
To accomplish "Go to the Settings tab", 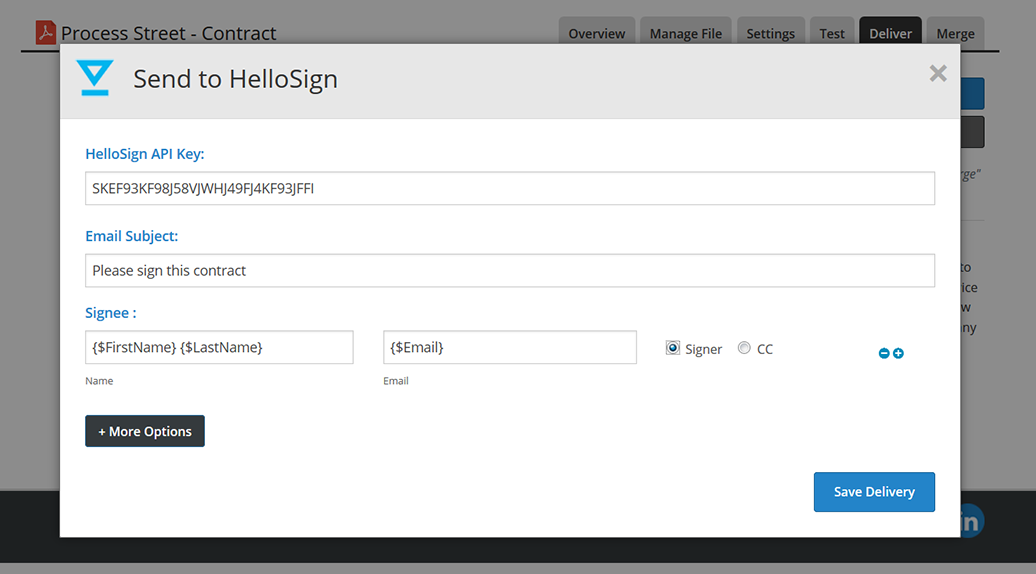I will (x=770, y=34).
